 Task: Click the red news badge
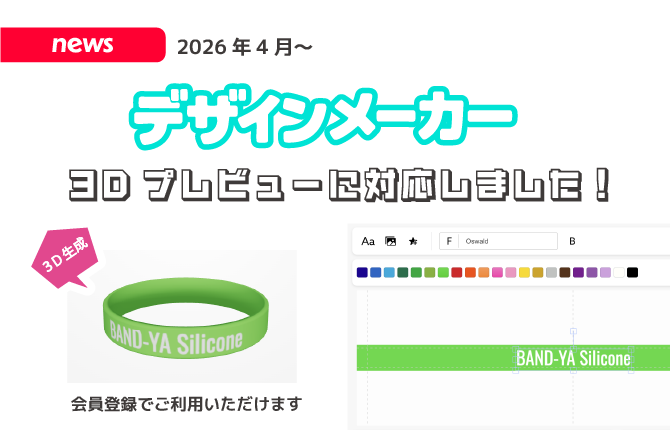(83, 45)
